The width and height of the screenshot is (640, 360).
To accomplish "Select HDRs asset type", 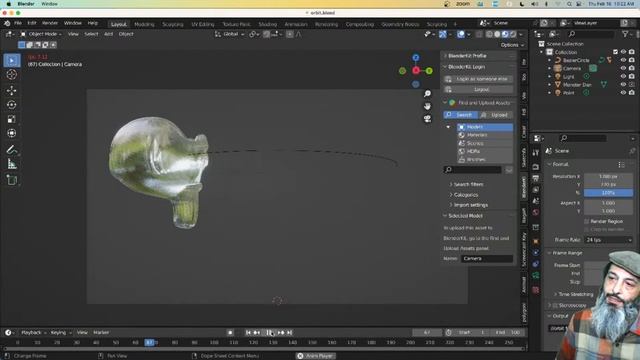I will pos(485,151).
